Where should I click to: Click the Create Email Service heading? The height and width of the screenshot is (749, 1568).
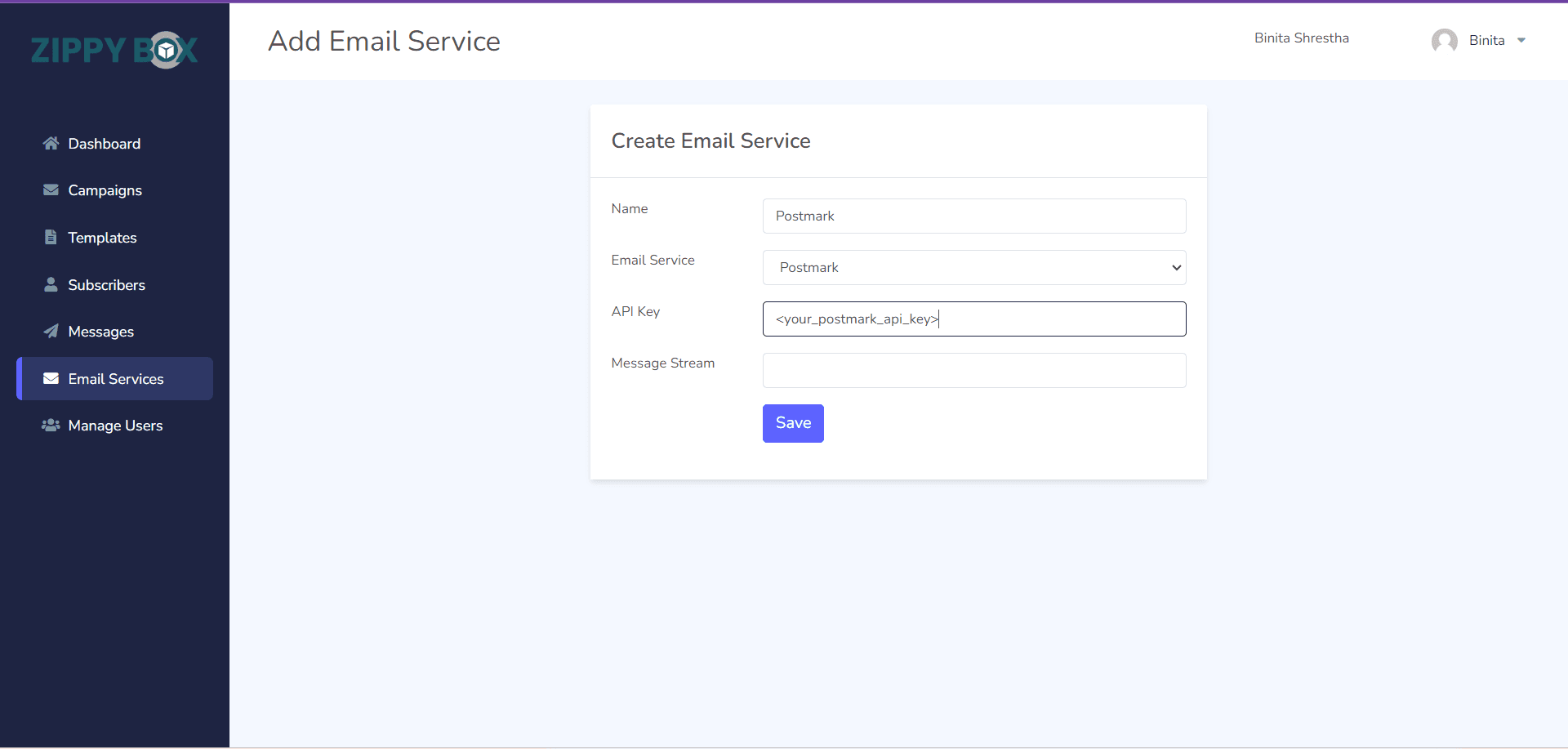coord(710,140)
